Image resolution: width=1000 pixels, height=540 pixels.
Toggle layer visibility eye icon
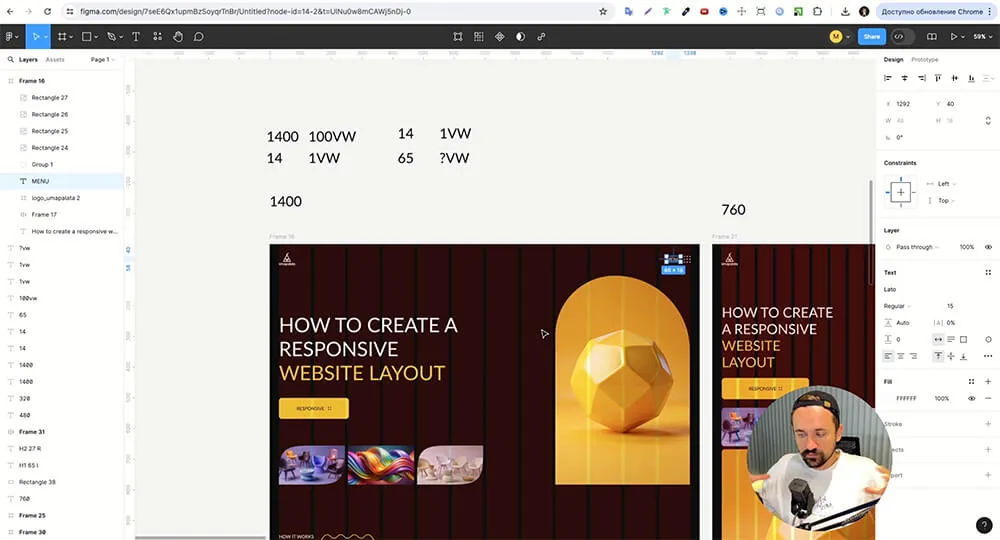point(988,247)
